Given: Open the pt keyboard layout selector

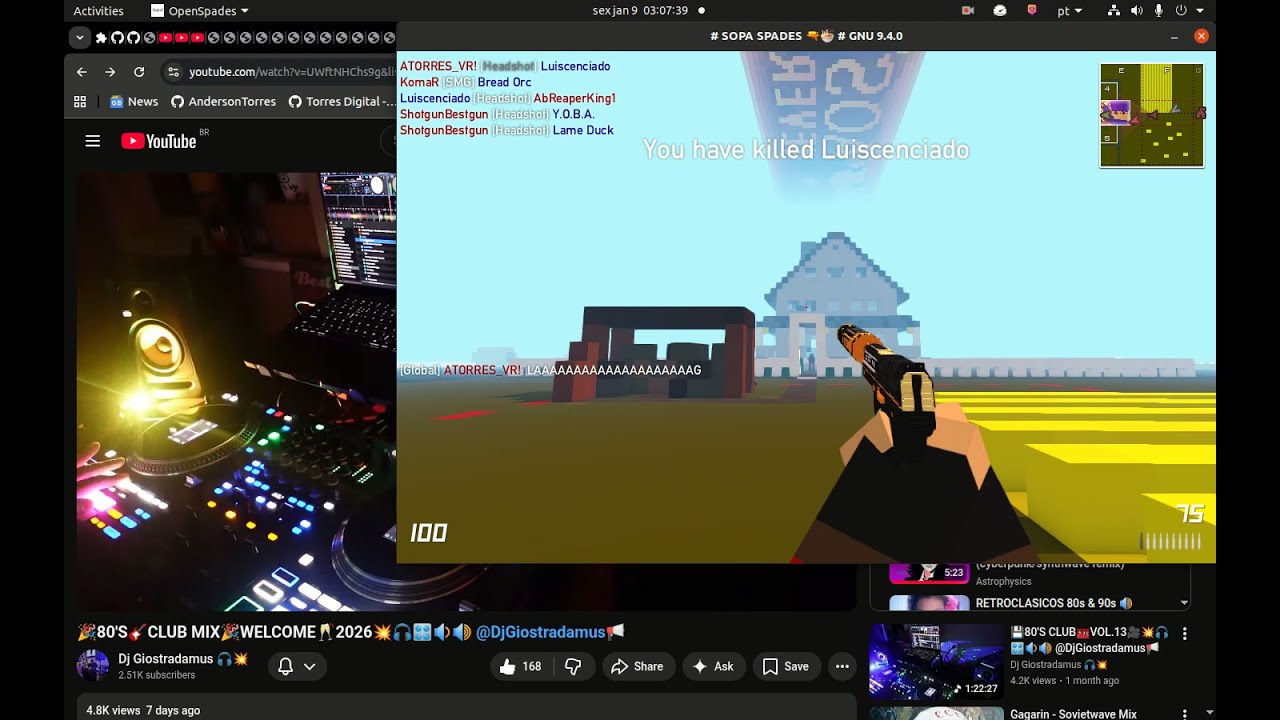Looking at the screenshot, I should pyautogui.click(x=1068, y=11).
